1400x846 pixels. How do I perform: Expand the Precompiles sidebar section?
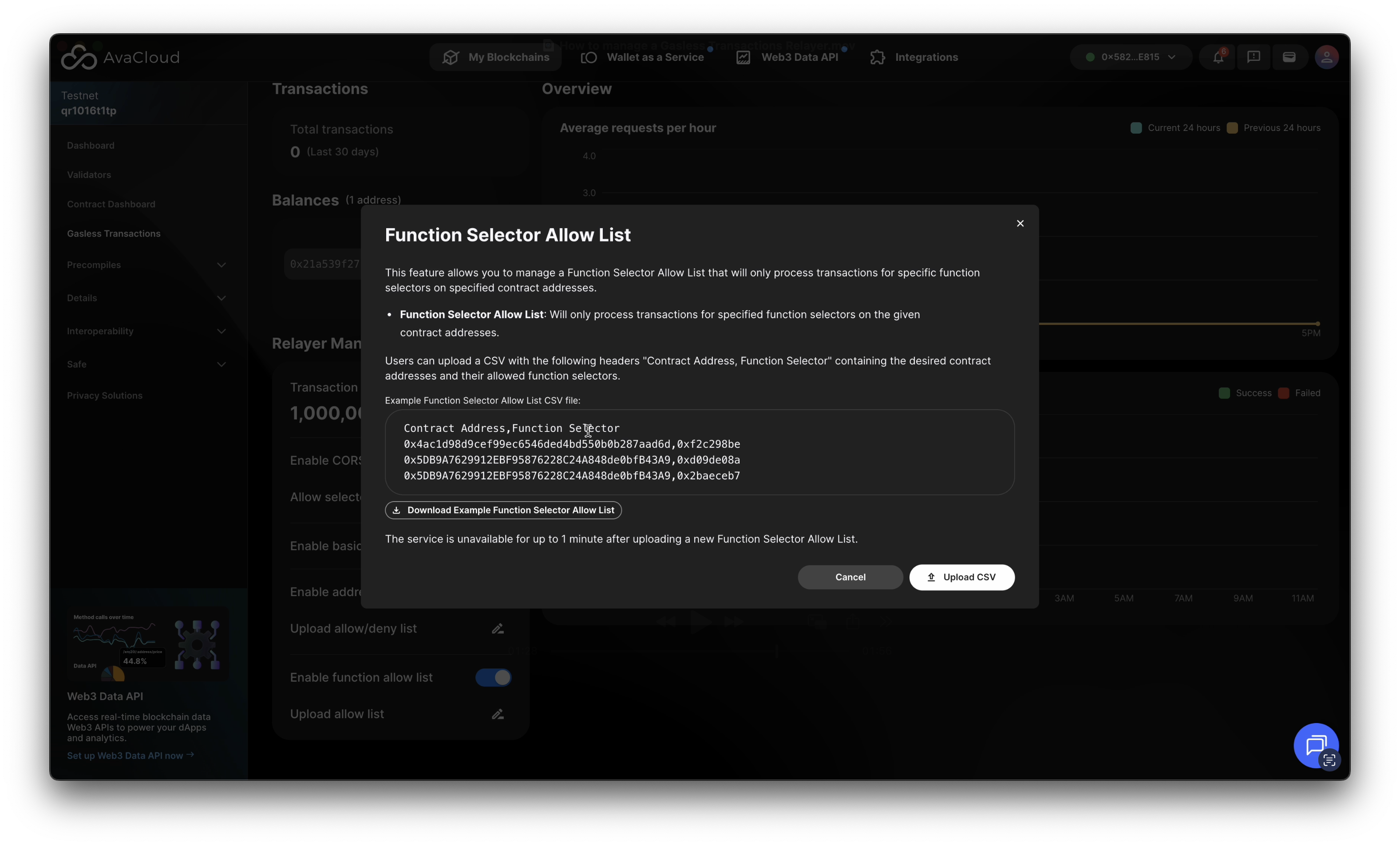click(221, 265)
